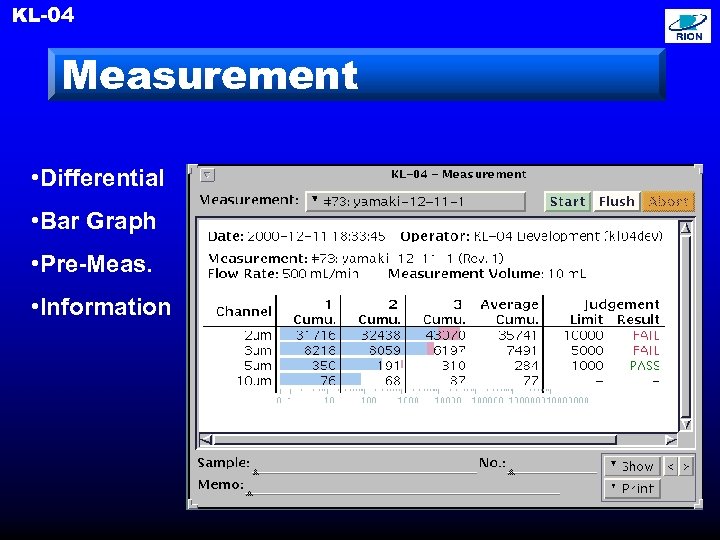Image resolution: width=720 pixels, height=540 pixels.
Task: Click the FAIL result for 2µm
Action: (x=646, y=335)
